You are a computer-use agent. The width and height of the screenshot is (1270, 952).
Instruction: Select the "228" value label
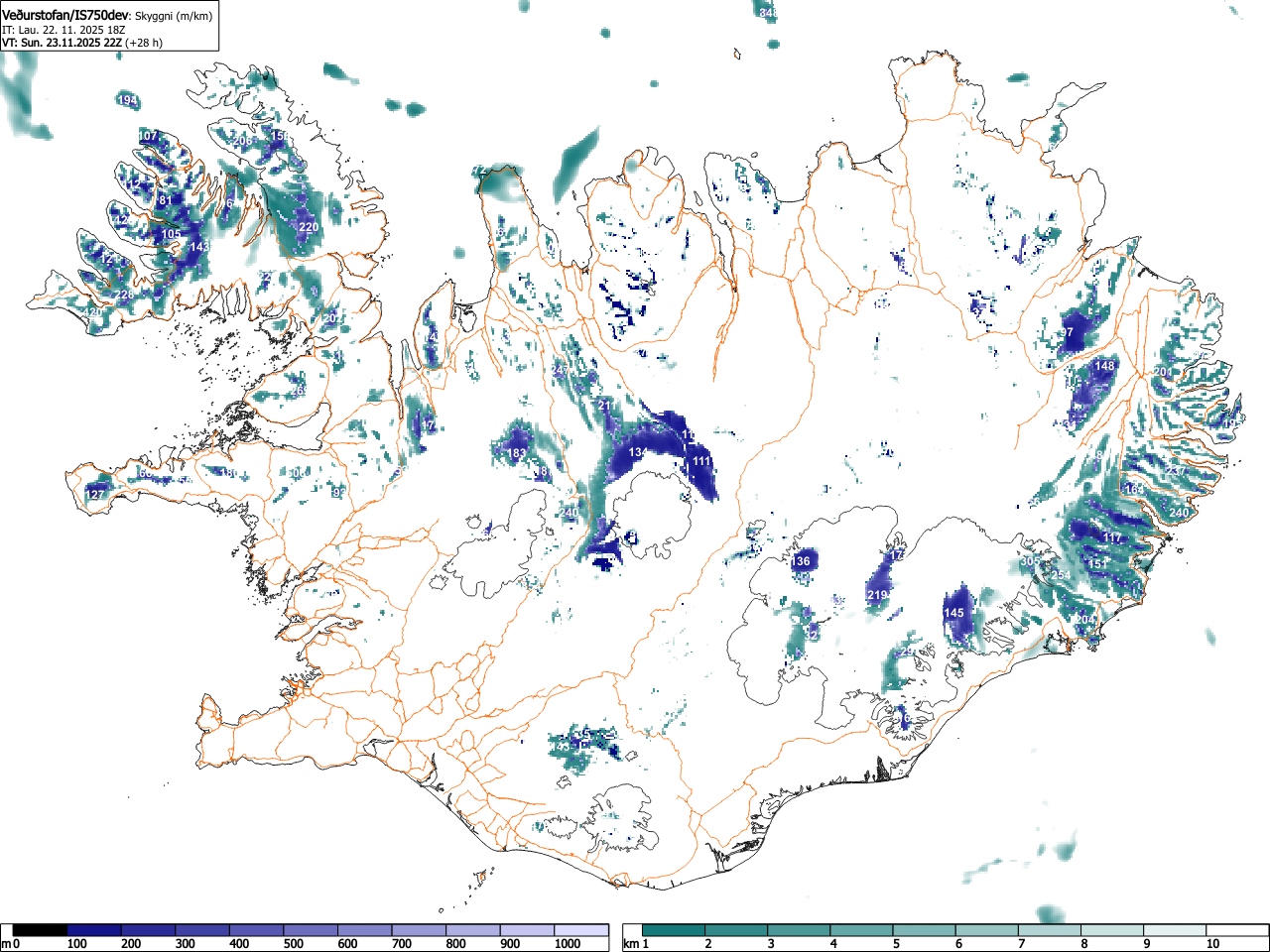(x=125, y=296)
